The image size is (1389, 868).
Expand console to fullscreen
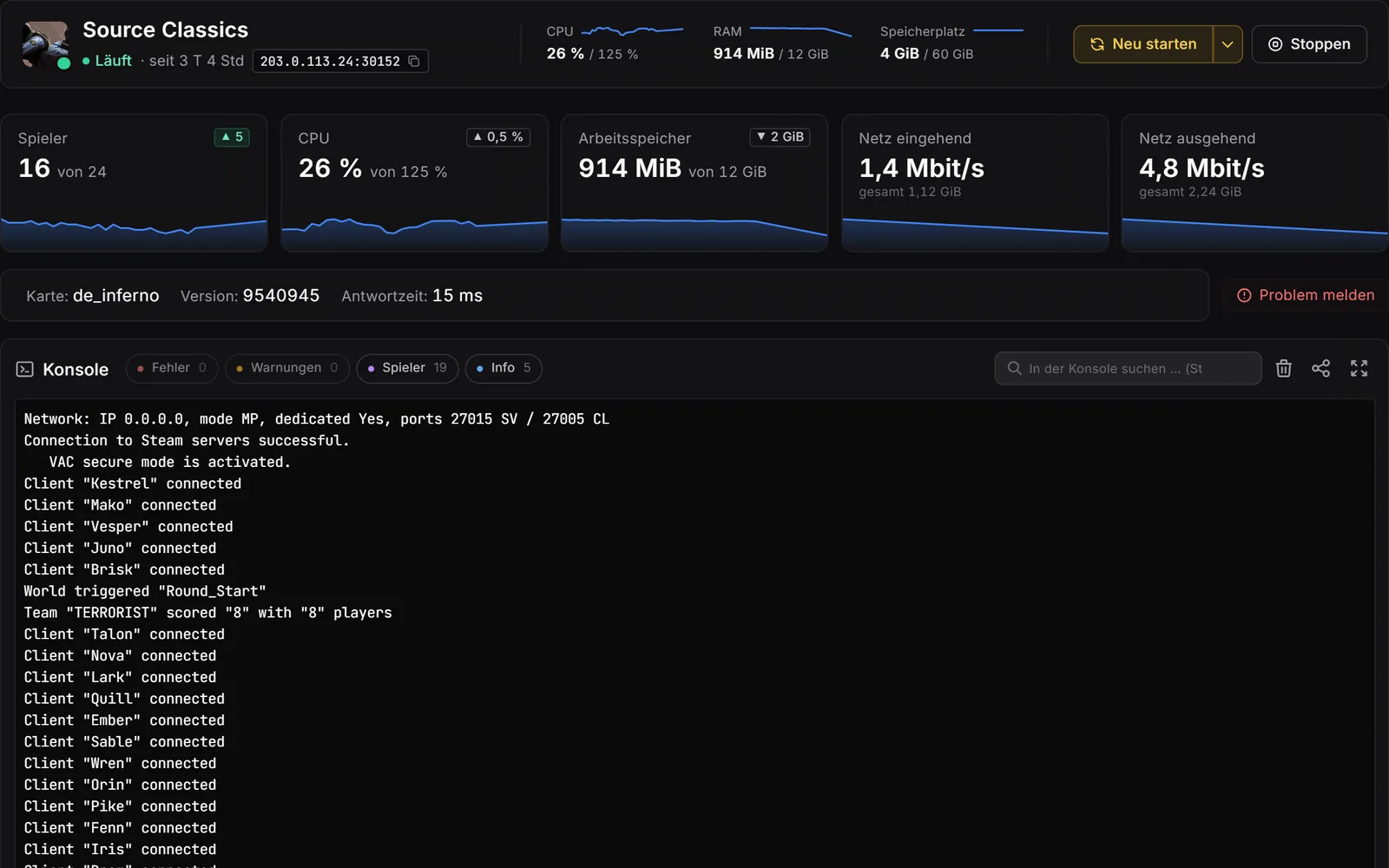[x=1359, y=368]
